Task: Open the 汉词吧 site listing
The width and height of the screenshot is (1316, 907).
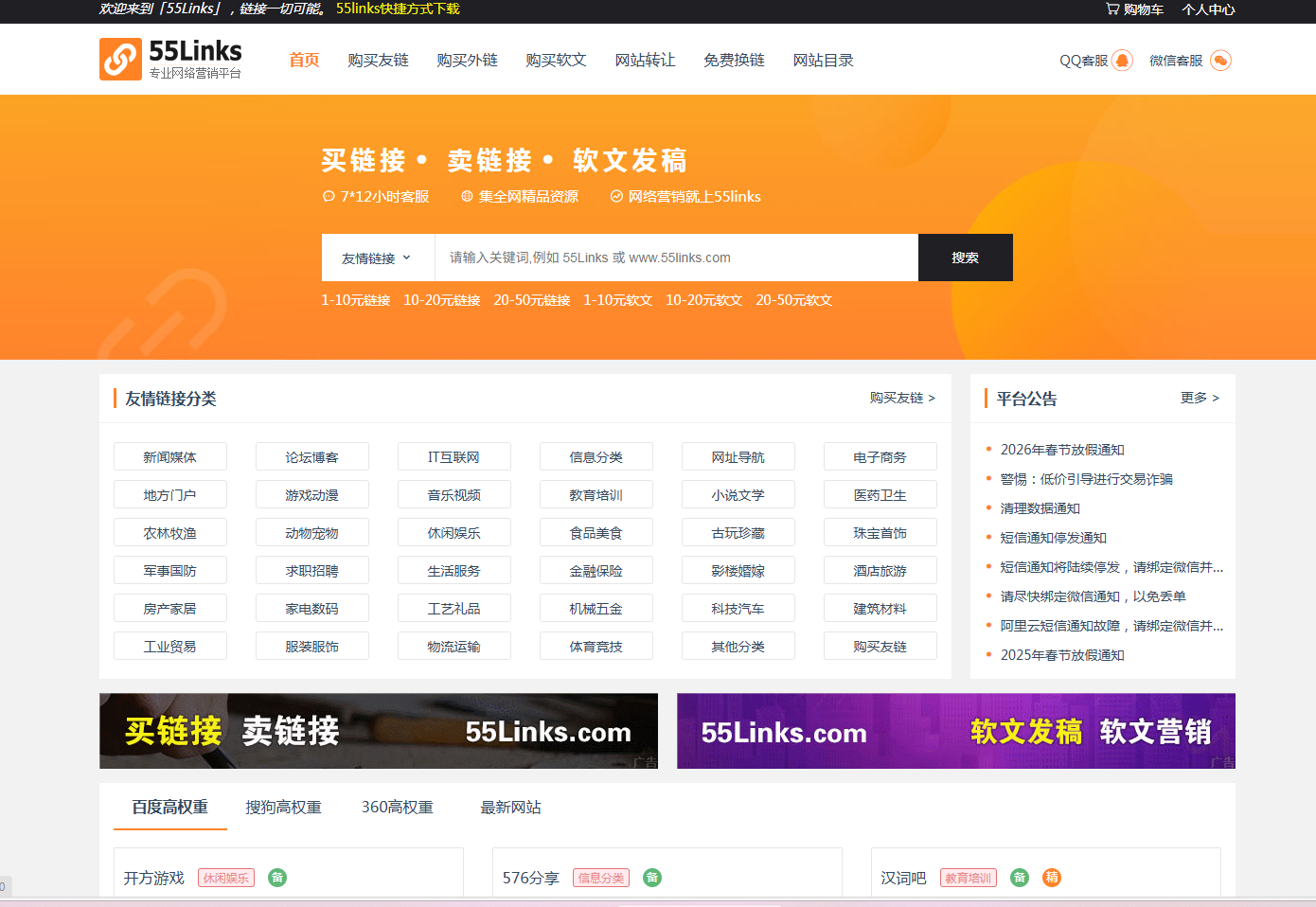Action: pos(903,878)
